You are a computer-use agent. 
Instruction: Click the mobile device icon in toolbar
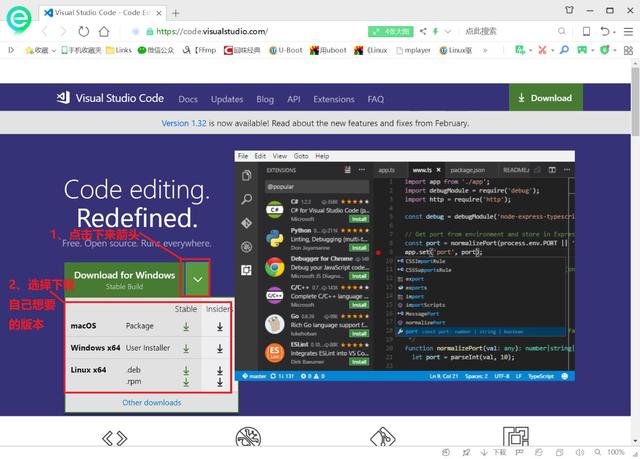tap(586, 31)
